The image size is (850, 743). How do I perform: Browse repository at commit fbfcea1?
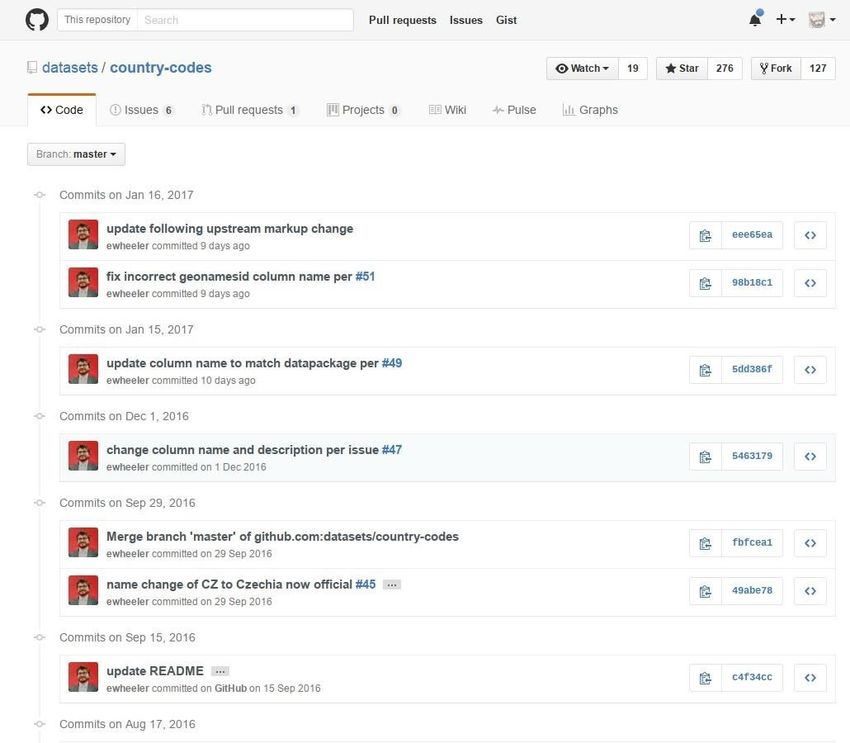pyautogui.click(x=810, y=543)
